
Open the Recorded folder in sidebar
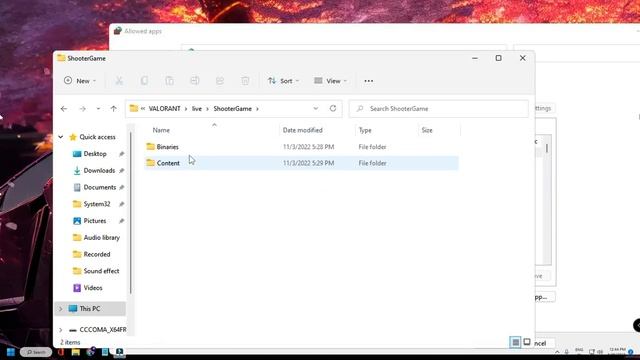coord(97,254)
